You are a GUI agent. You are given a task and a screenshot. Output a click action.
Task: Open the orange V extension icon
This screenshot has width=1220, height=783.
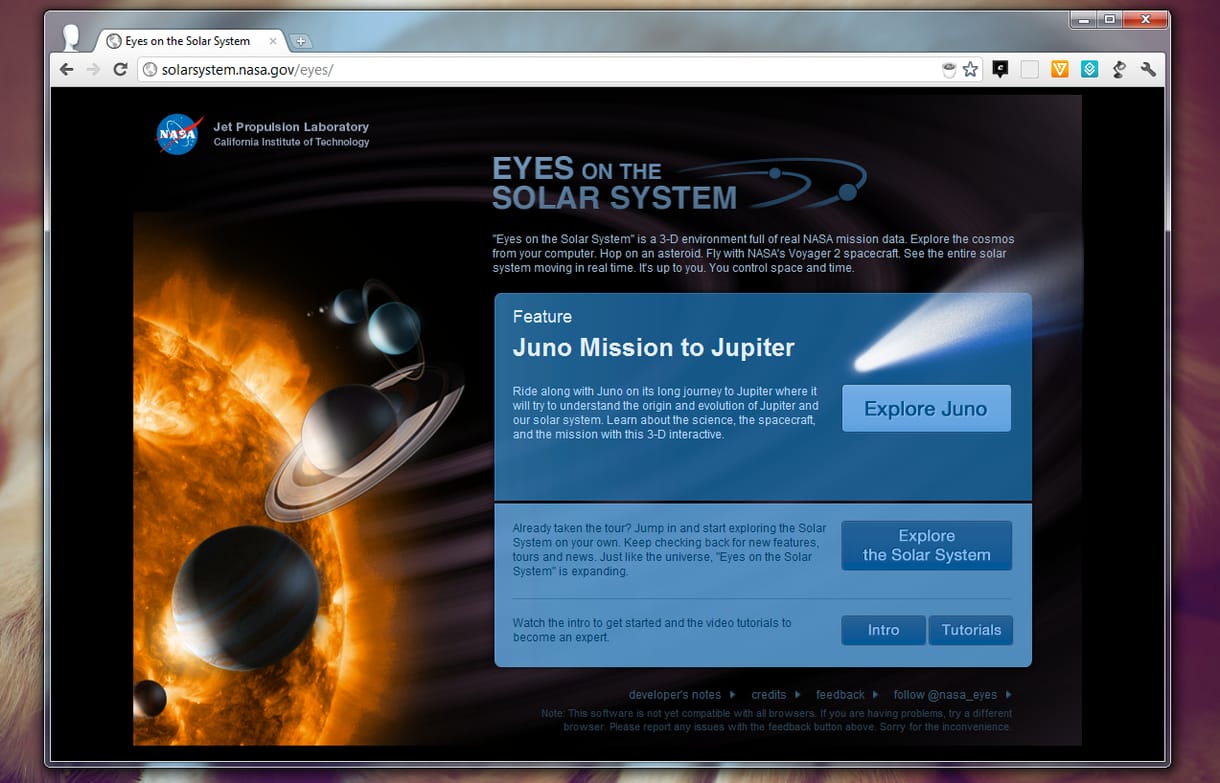[x=1060, y=69]
